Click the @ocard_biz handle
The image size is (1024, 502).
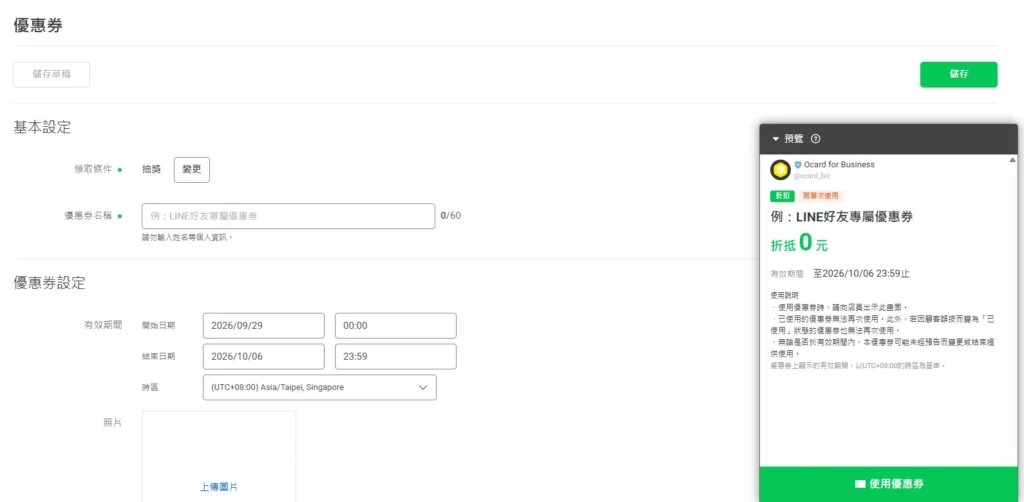click(813, 176)
